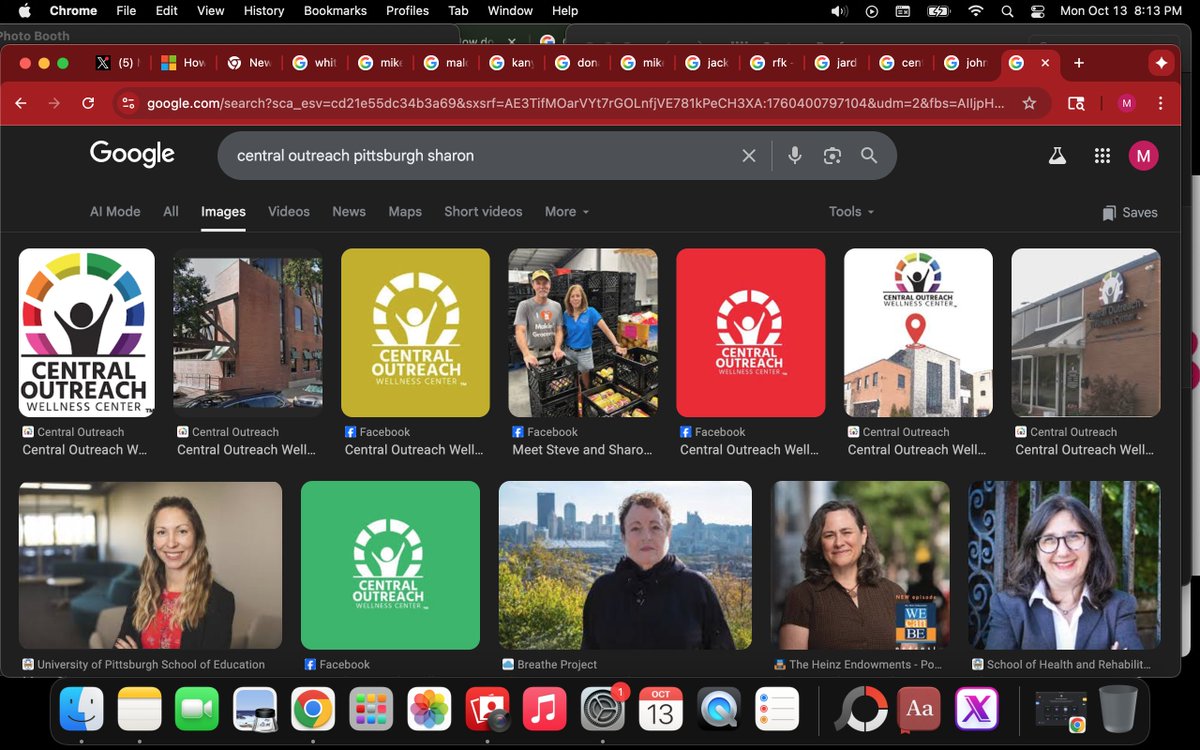The width and height of the screenshot is (1200, 750).
Task: Reload the current page
Action: [x=88, y=103]
